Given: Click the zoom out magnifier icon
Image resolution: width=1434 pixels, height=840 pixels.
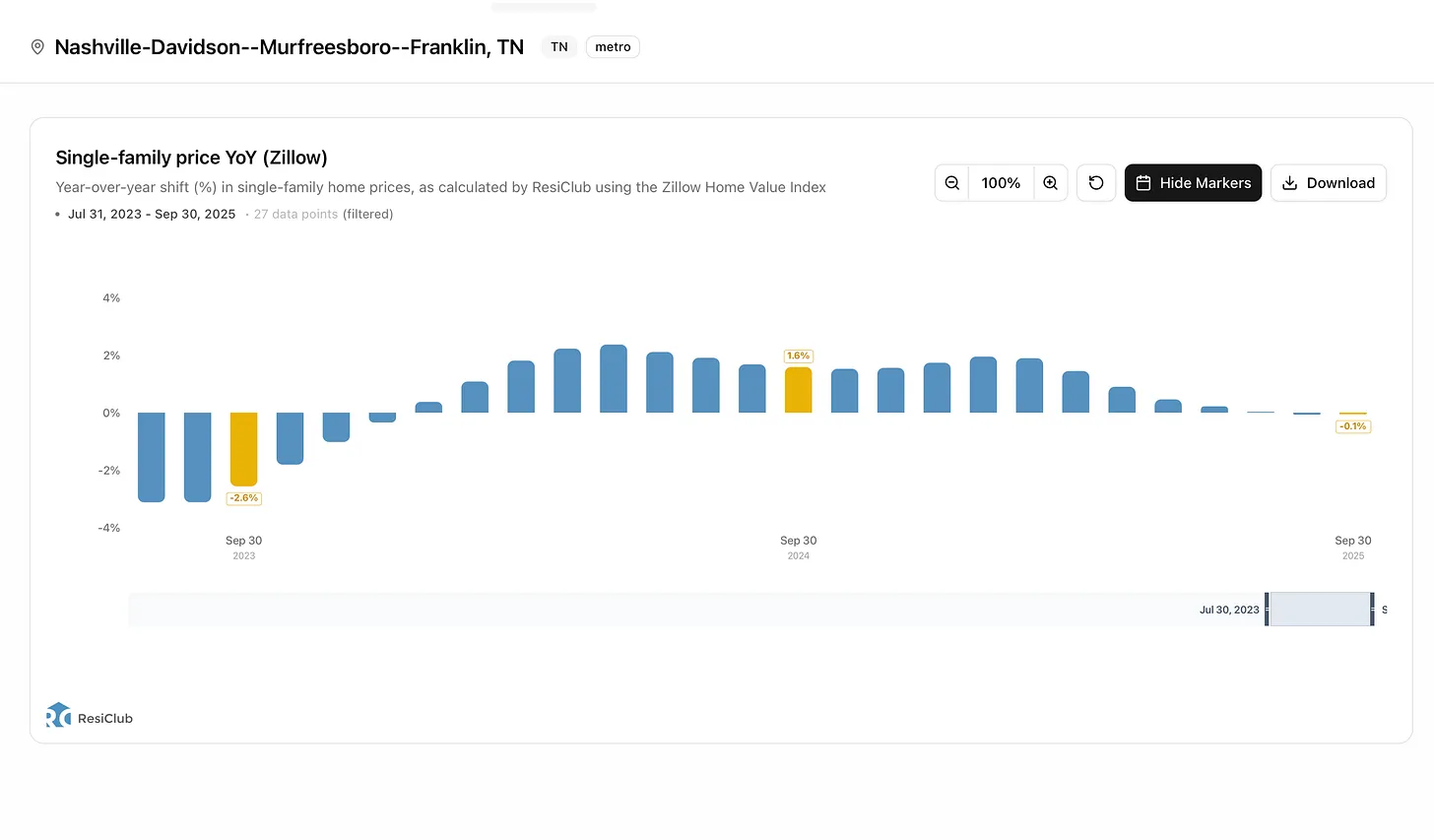Looking at the screenshot, I should pos(951,182).
